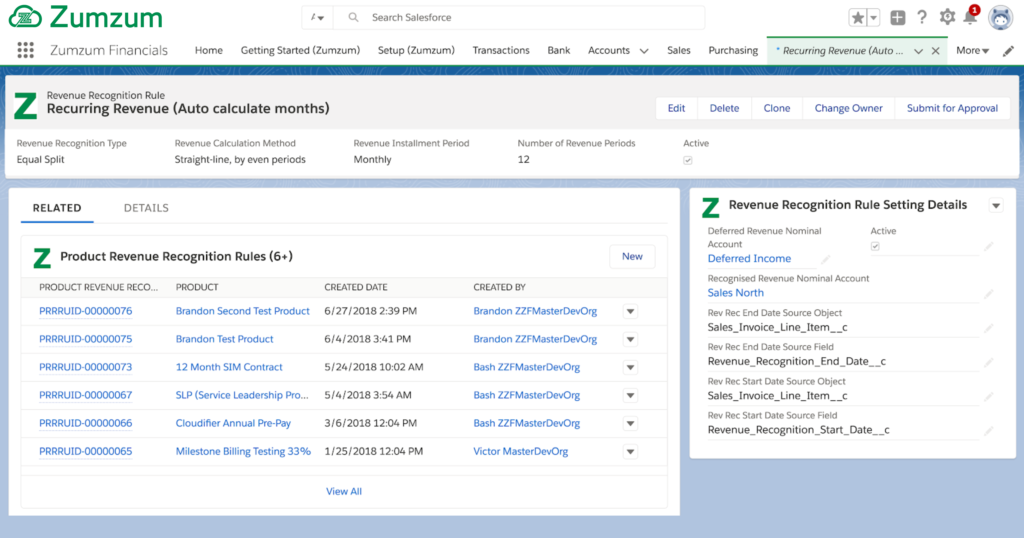Open row actions for PRRRUID-00000065
1024x538 pixels.
(630, 452)
